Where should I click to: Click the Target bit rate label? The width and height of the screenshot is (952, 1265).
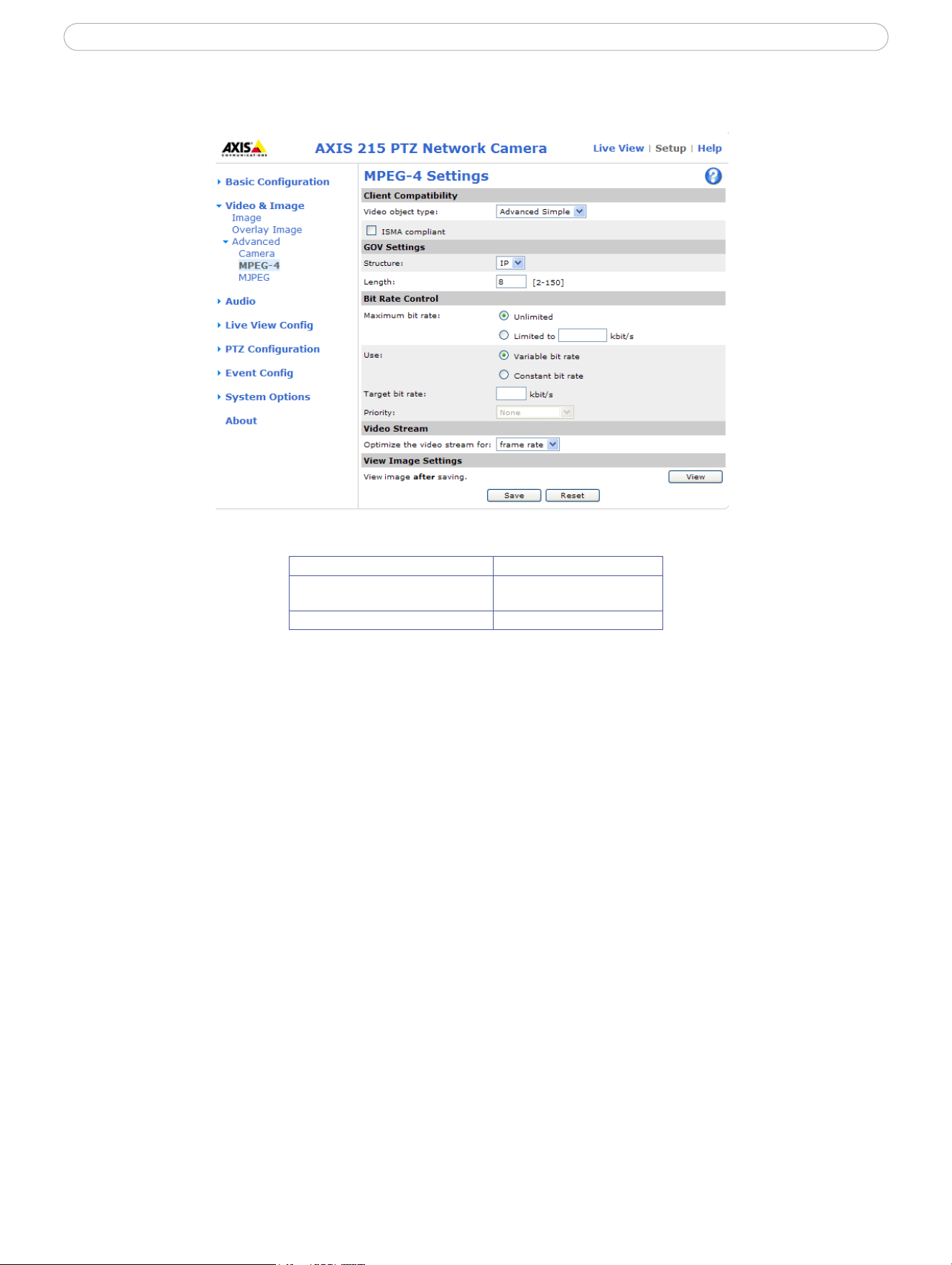[x=395, y=394]
